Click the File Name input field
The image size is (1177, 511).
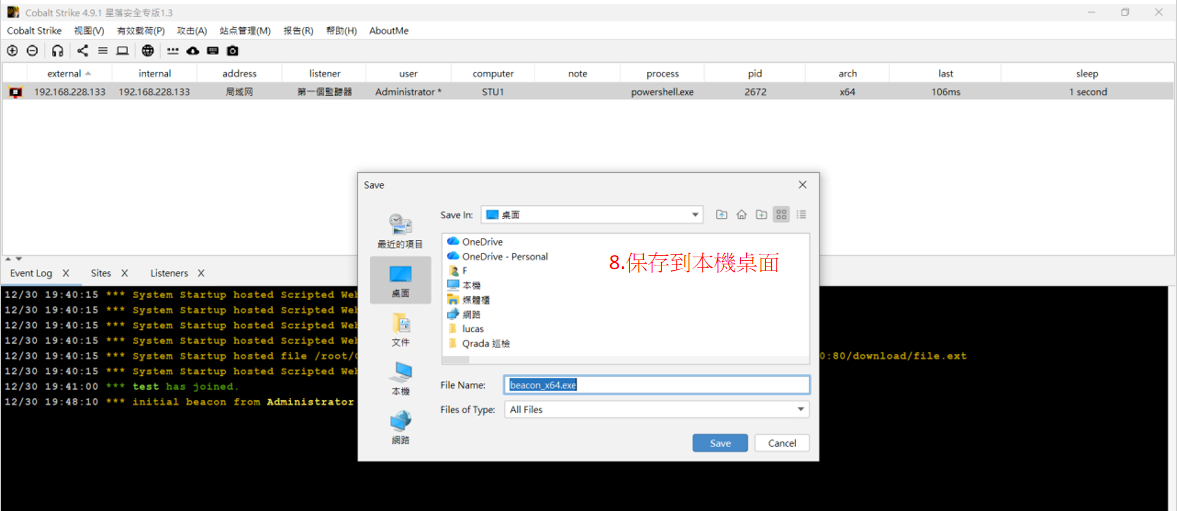657,384
